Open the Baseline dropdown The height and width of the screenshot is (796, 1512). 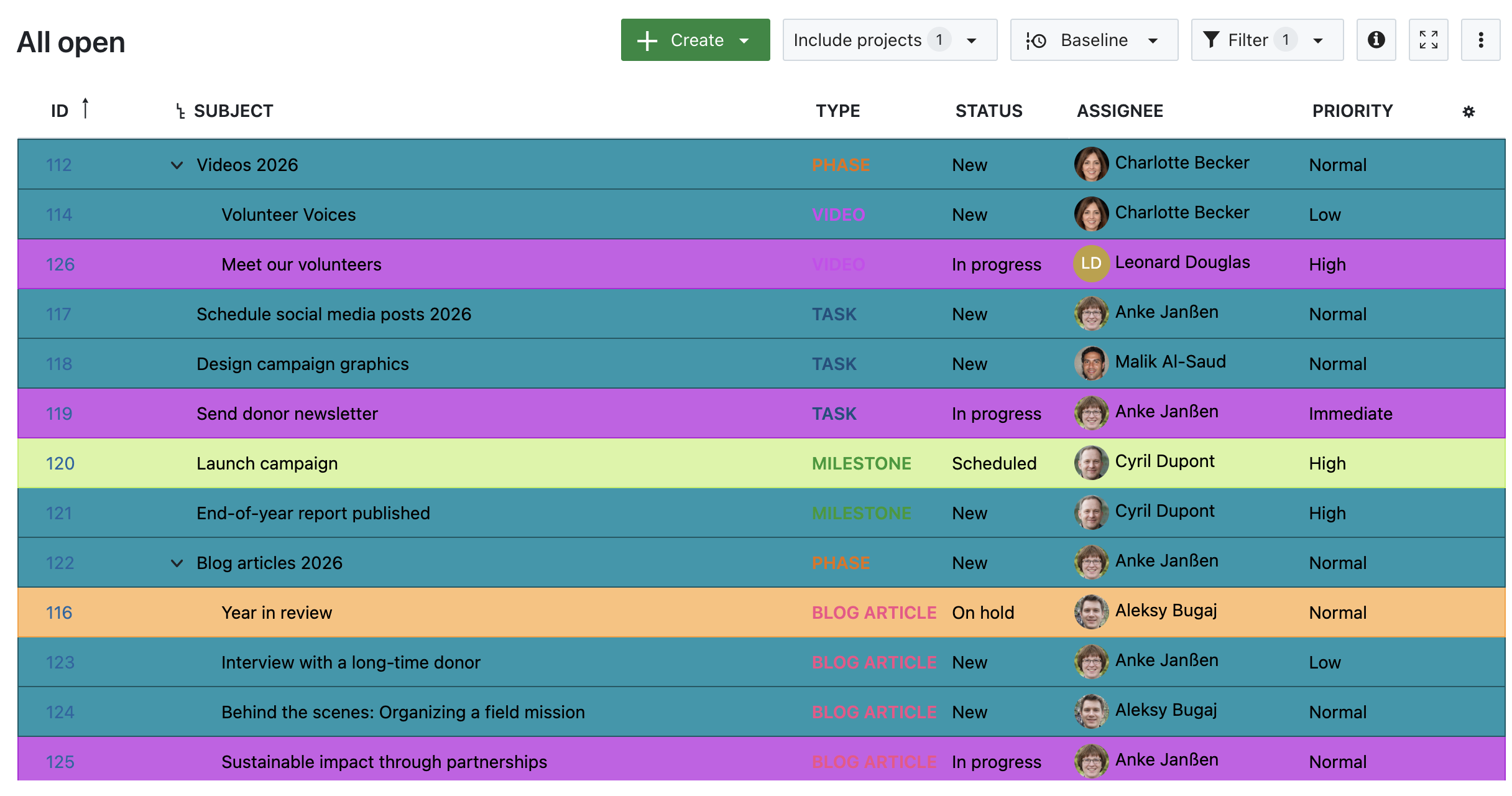coord(1154,40)
